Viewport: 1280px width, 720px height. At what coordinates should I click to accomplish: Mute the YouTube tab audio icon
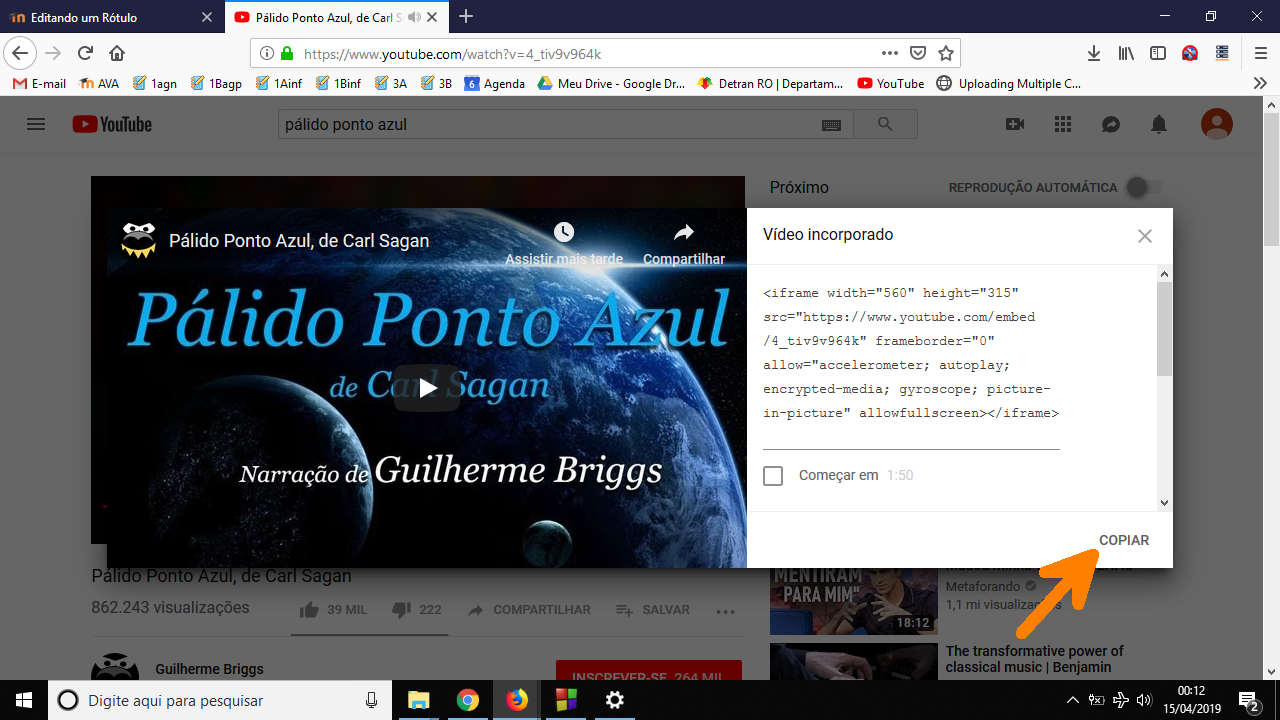coord(415,17)
